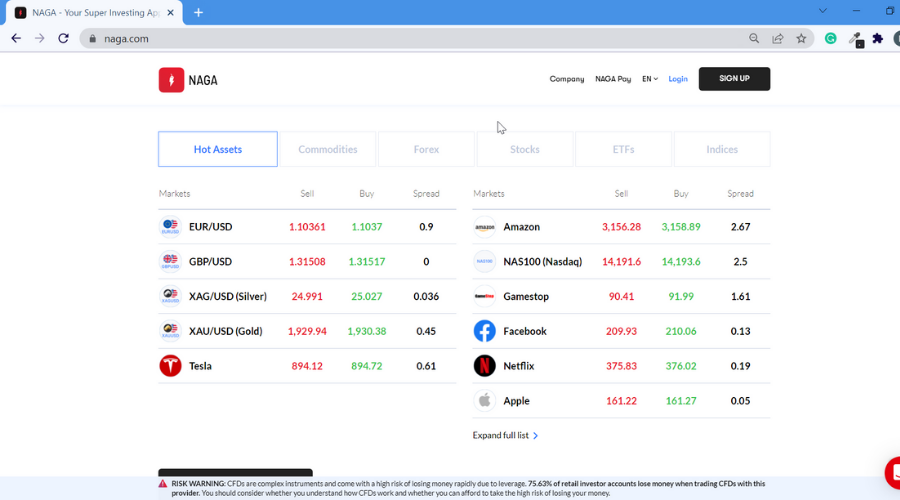Switch to the Stocks tab
Image resolution: width=900 pixels, height=500 pixels.
click(x=525, y=149)
